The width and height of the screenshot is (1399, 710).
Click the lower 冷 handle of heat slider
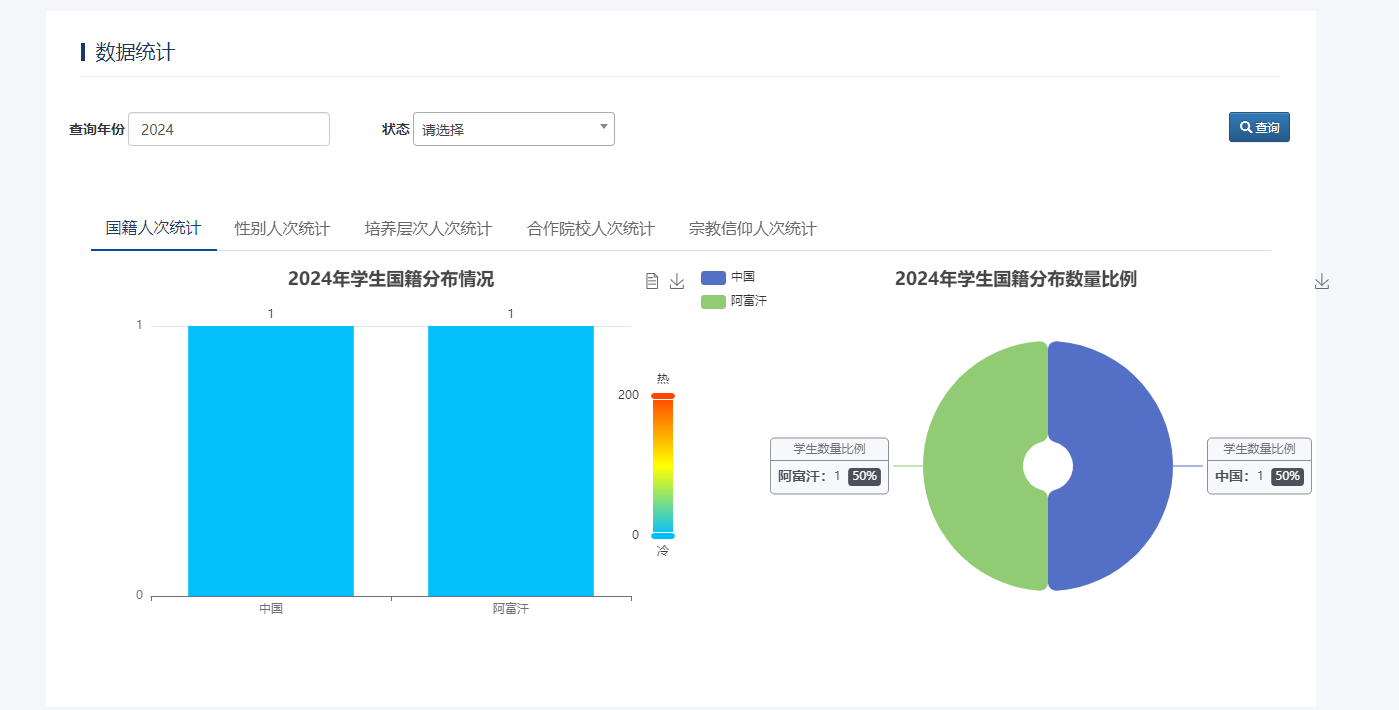(x=663, y=536)
